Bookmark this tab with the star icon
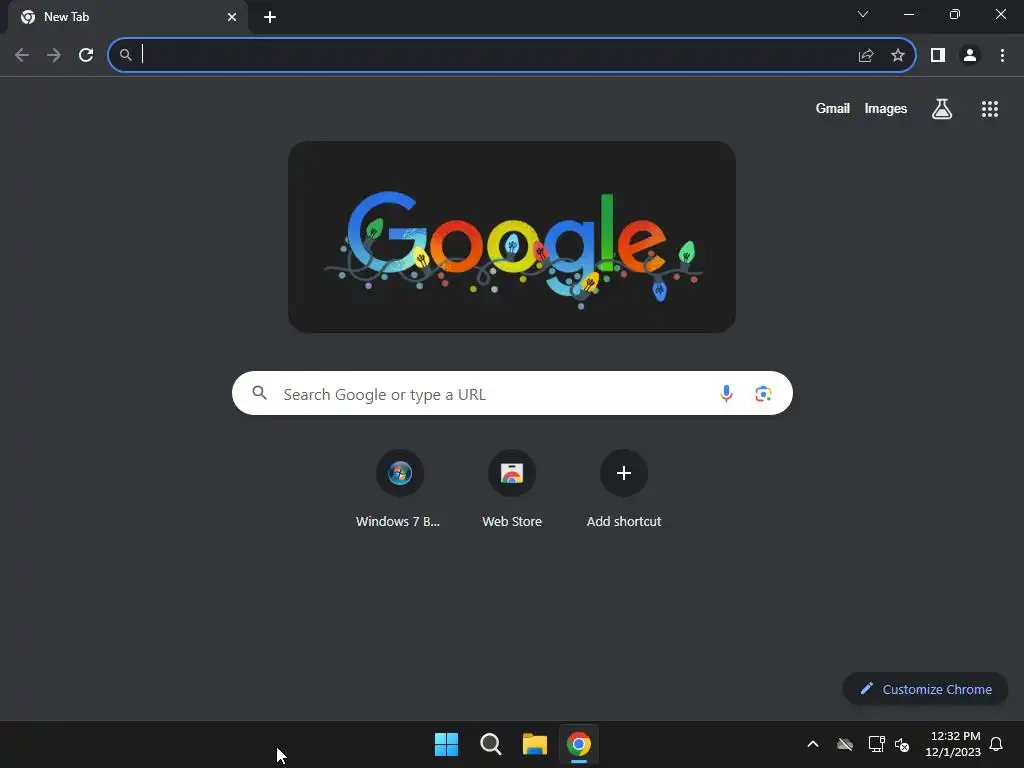The height and width of the screenshot is (768, 1024). coord(898,56)
